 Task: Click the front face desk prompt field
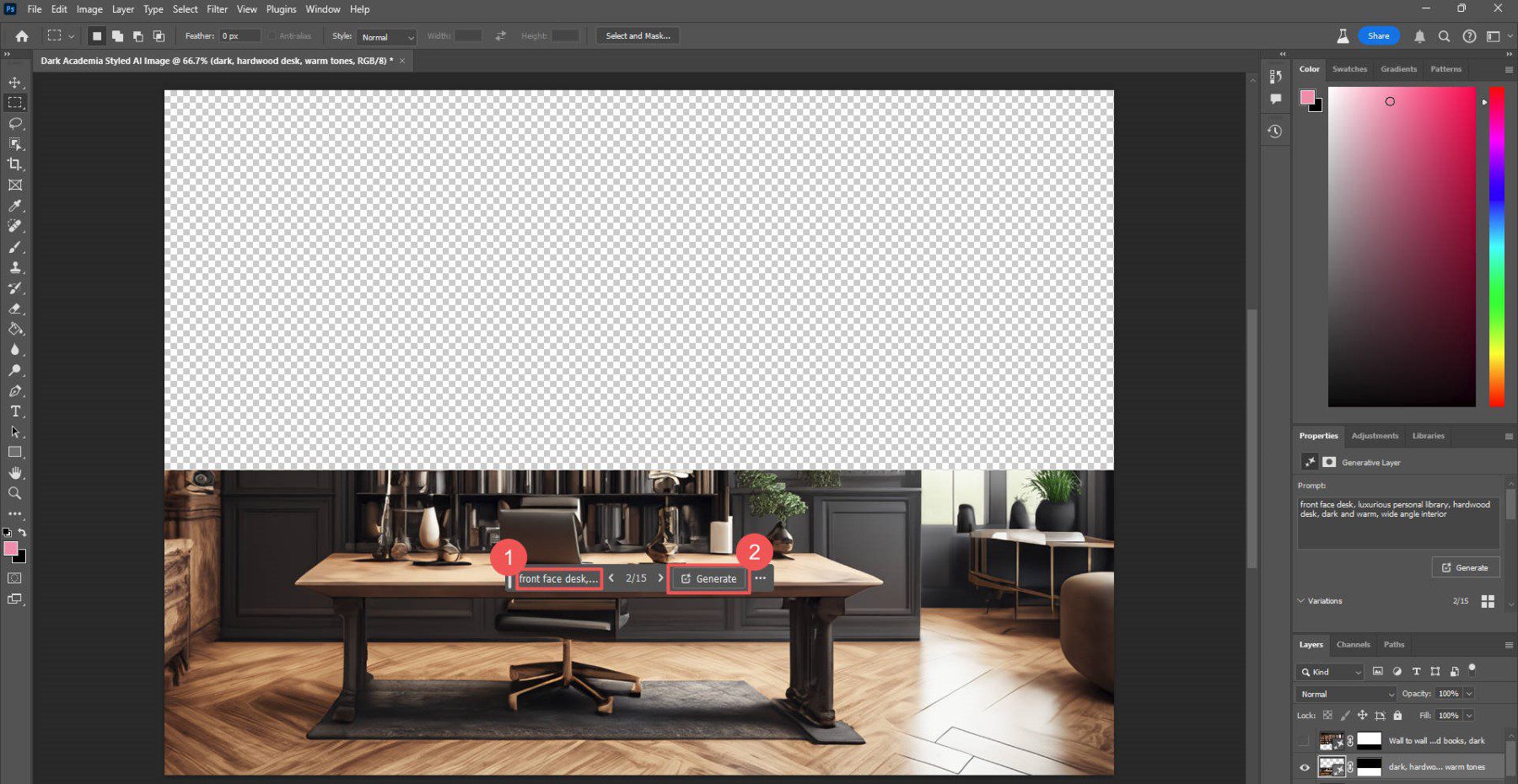click(x=559, y=578)
